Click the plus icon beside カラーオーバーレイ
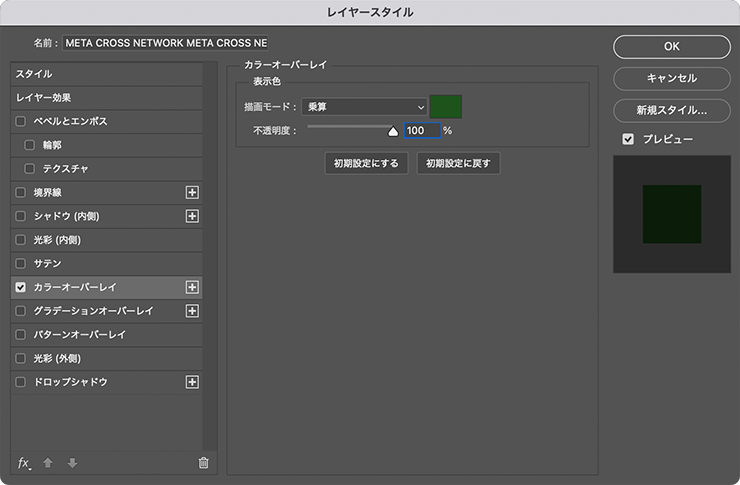 pos(193,287)
